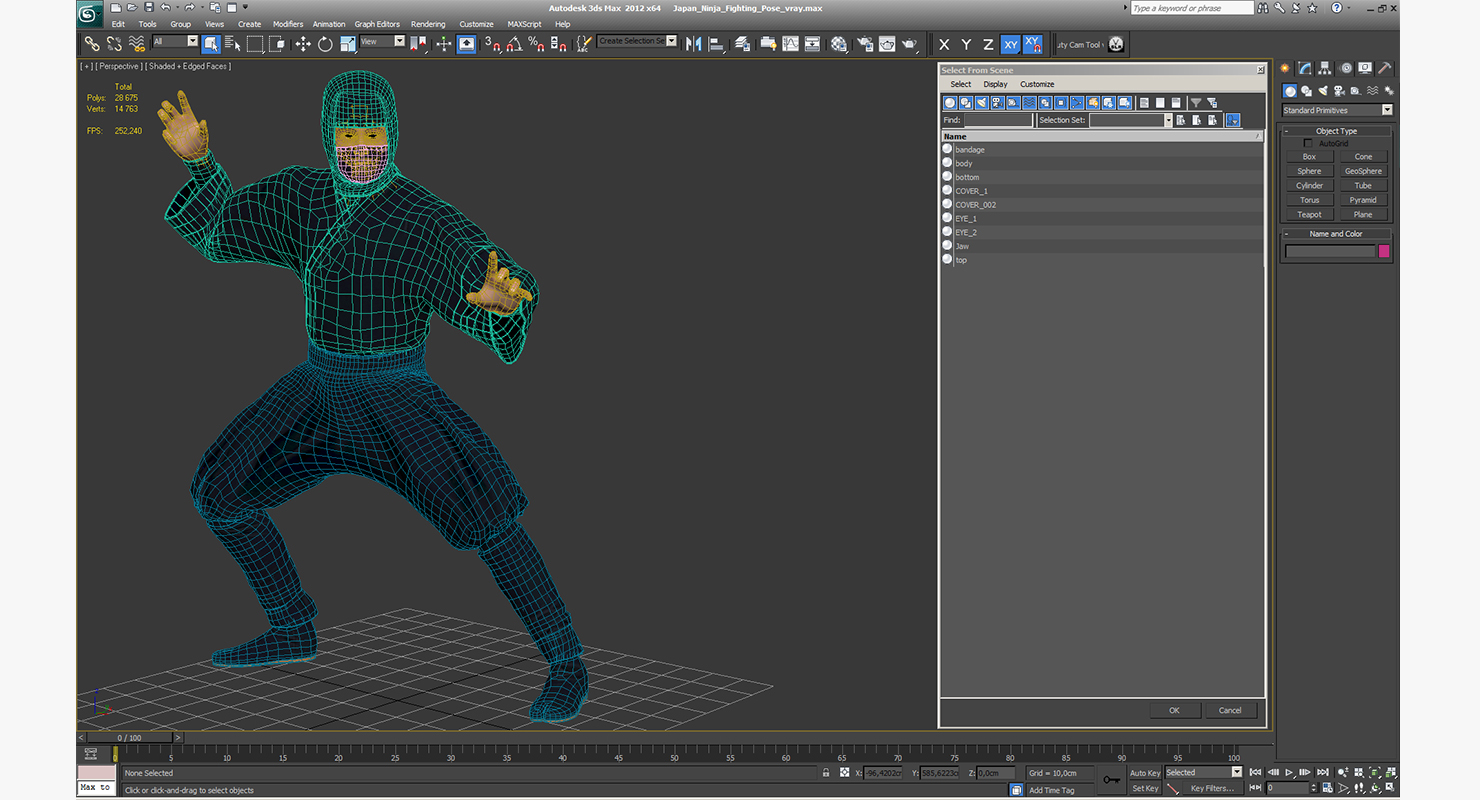
Task: Pick the Rectangular Selection Region tool
Action: pos(255,44)
